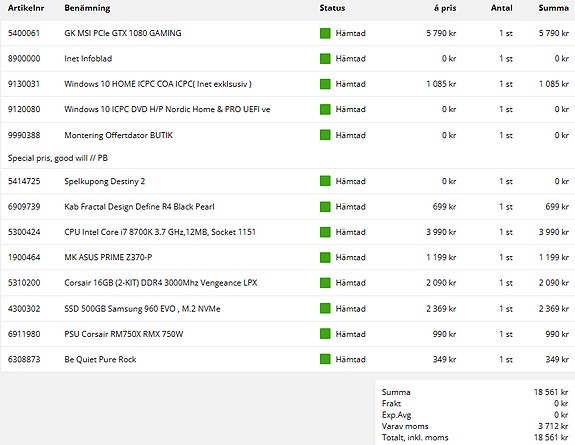Select the PSU Corsair RM750X row name
The height and width of the screenshot is (445, 575).
(124, 334)
